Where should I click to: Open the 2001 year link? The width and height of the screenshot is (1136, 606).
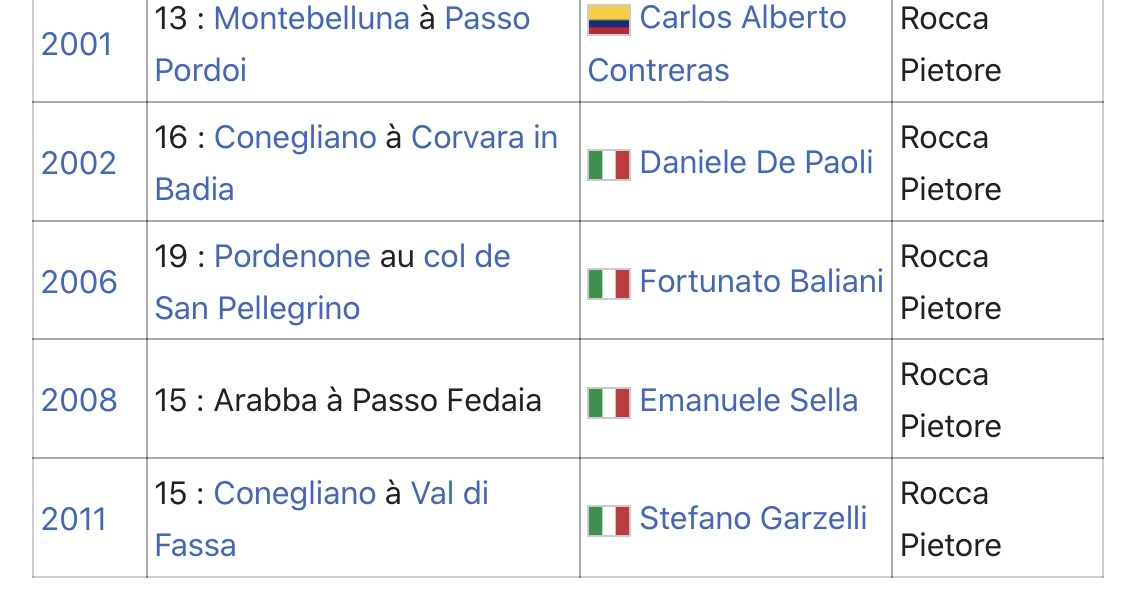pos(77,45)
